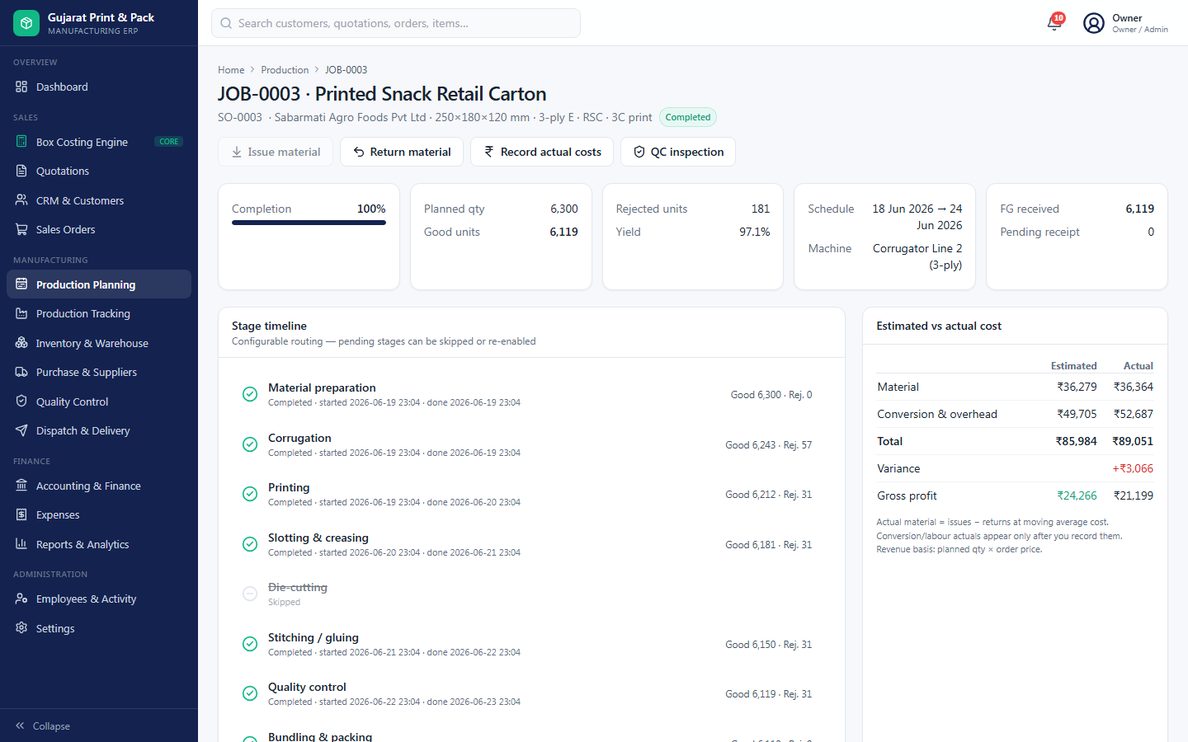
Task: Click the Material preparation completed check
Action: (249, 394)
